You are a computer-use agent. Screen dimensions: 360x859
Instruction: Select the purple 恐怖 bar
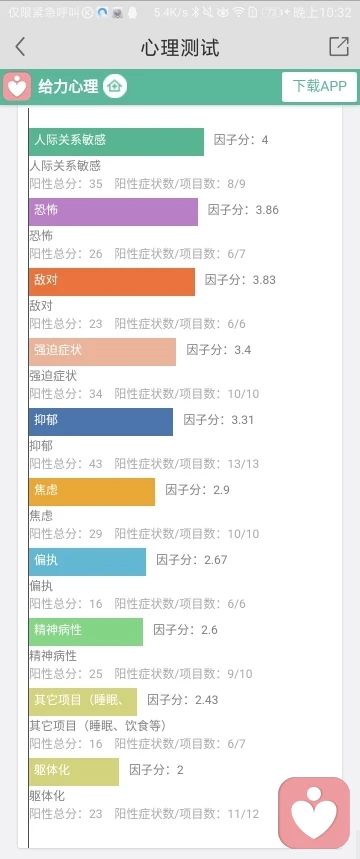(x=113, y=212)
